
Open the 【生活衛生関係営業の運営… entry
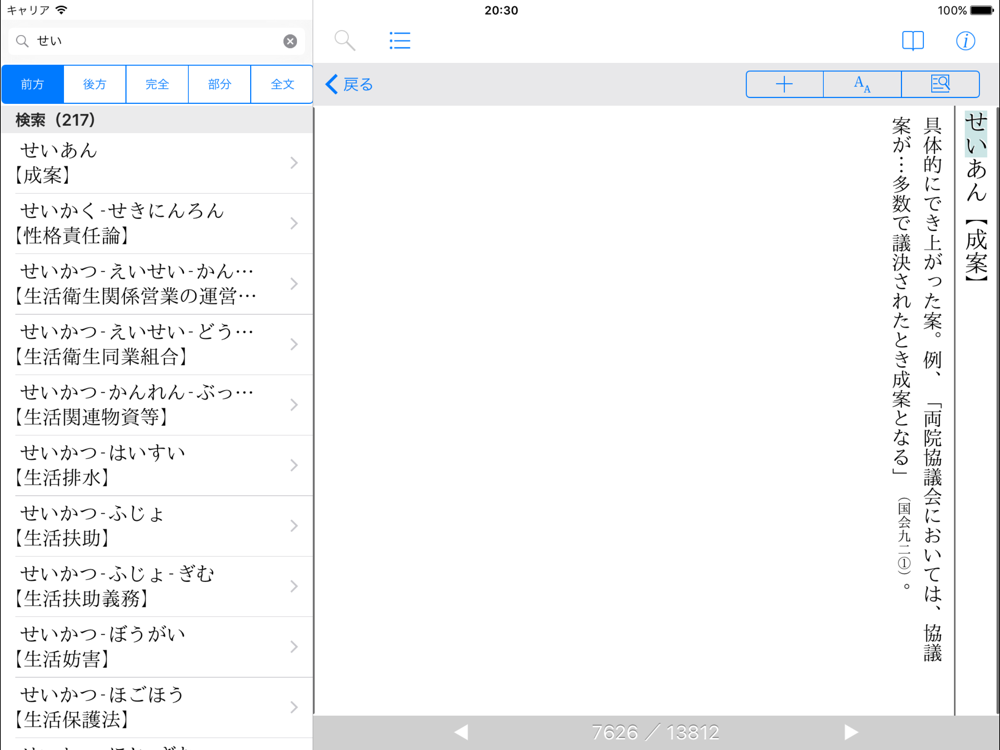[157, 284]
